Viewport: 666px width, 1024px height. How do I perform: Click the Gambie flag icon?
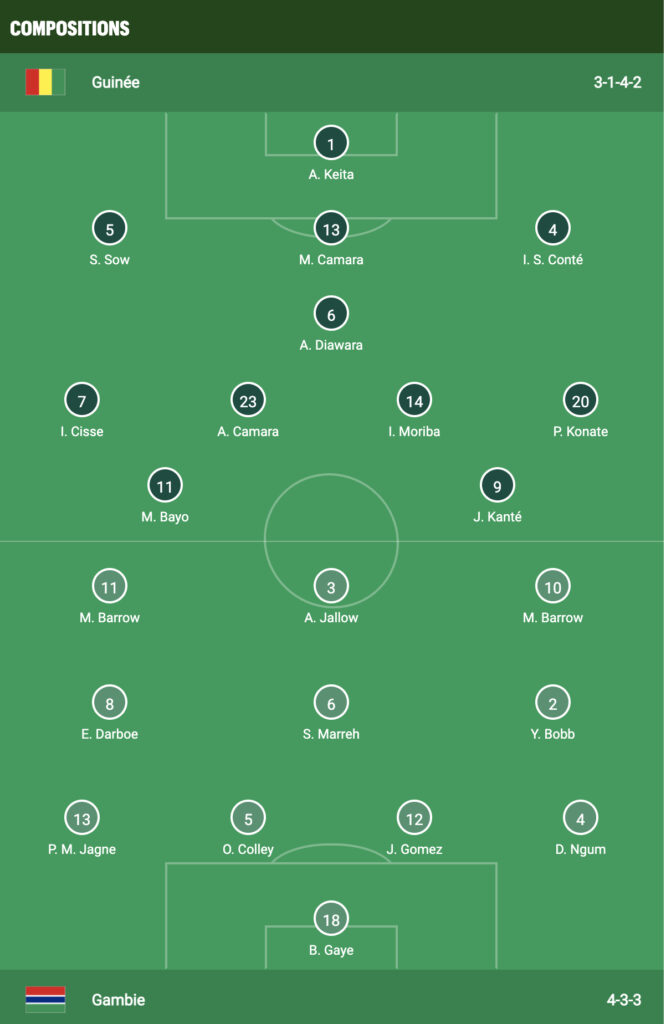[46, 999]
